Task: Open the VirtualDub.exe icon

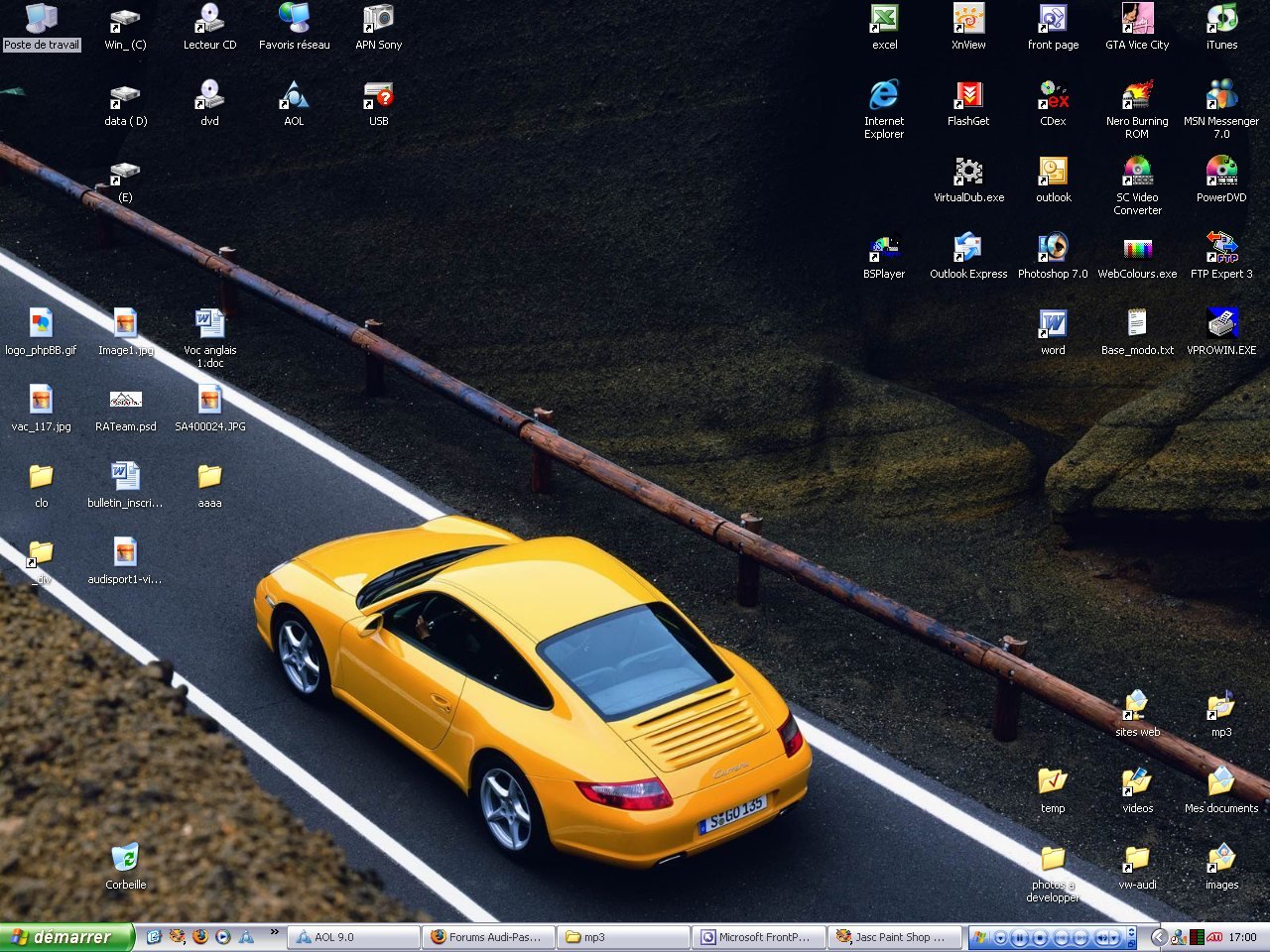Action: point(968,173)
